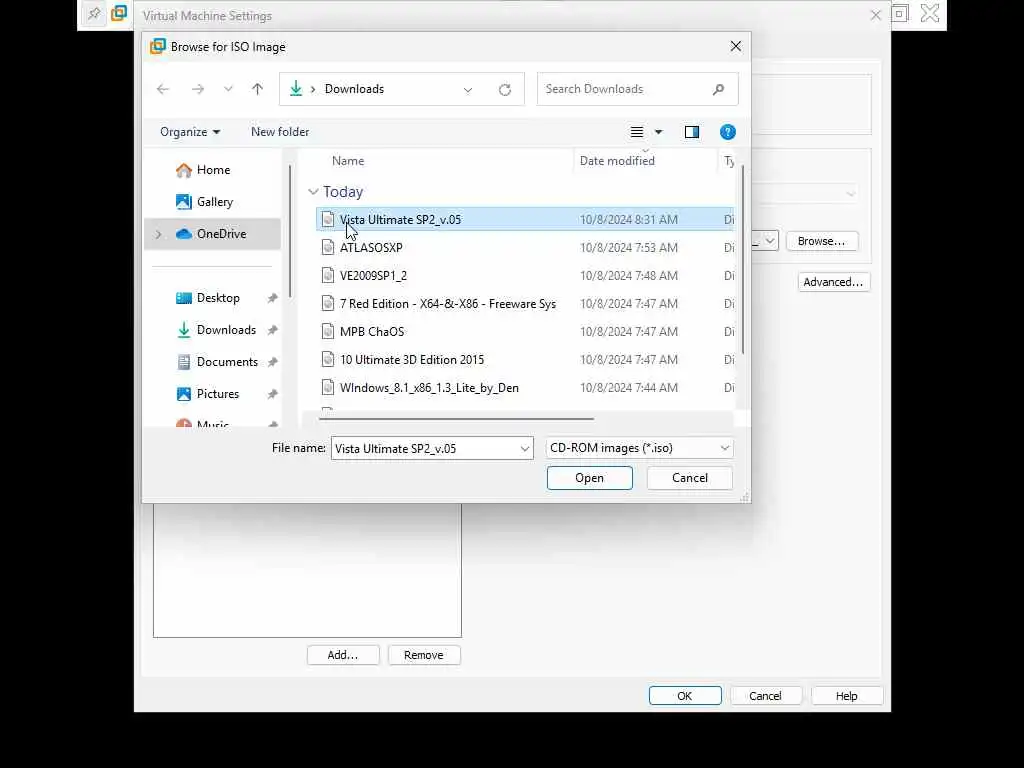Click the pin icon beside Downloads
The width and height of the screenshot is (1024, 768).
[x=272, y=330]
